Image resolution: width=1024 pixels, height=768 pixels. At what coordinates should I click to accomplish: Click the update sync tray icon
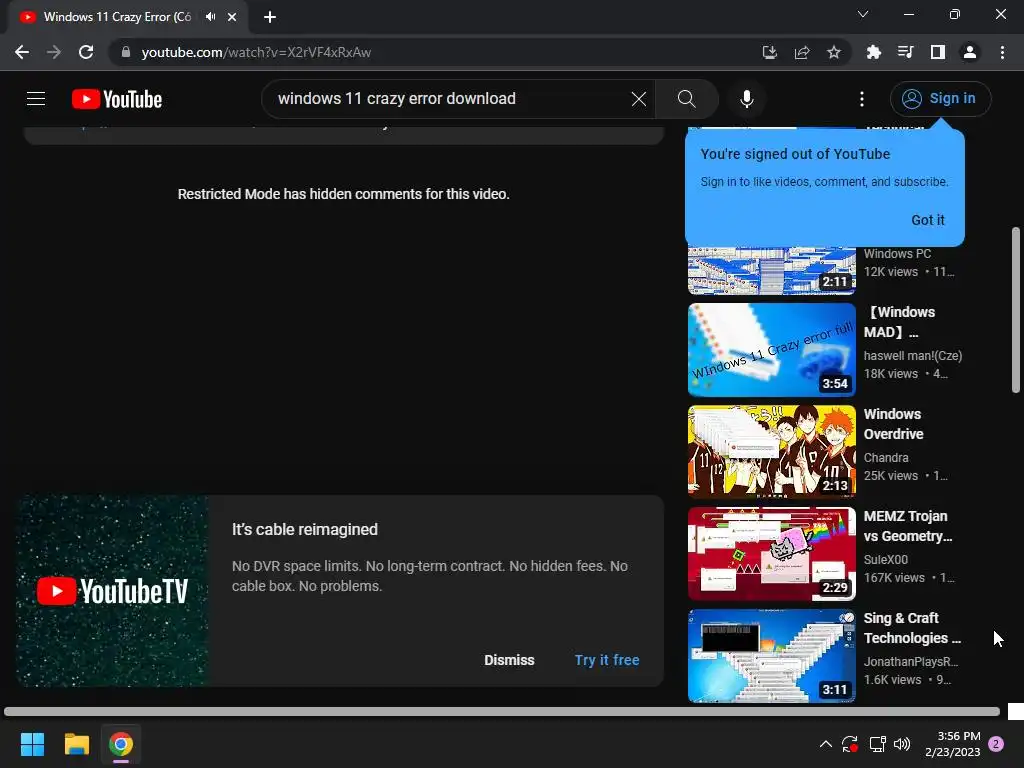point(850,744)
